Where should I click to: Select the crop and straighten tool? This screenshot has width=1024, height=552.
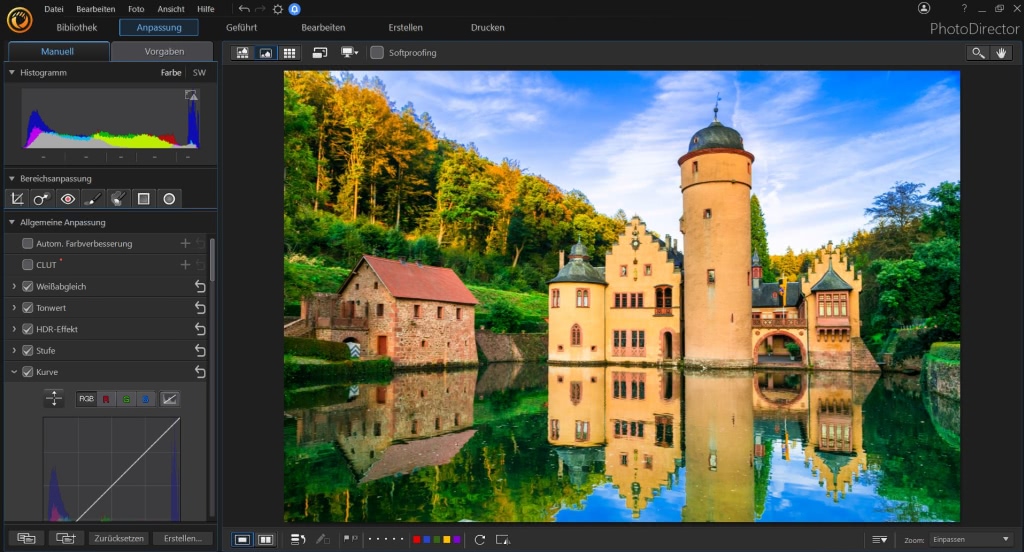point(17,199)
